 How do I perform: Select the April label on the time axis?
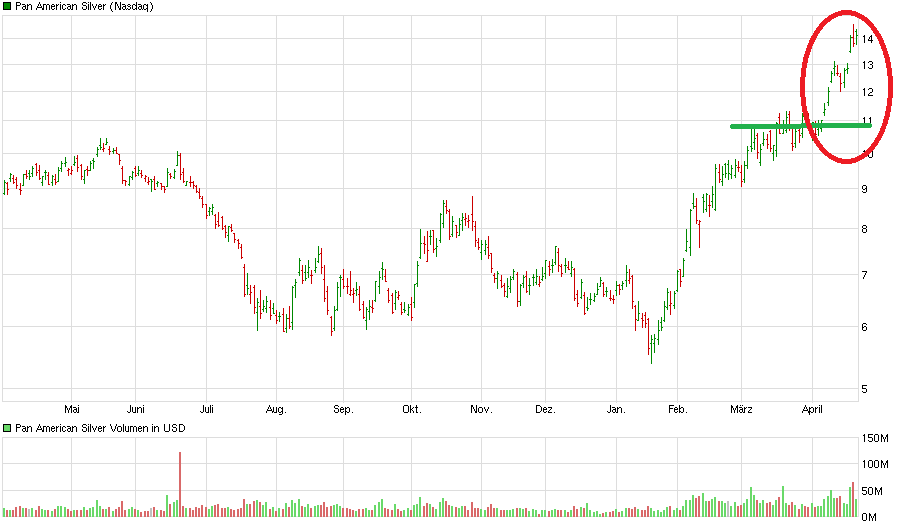(811, 409)
